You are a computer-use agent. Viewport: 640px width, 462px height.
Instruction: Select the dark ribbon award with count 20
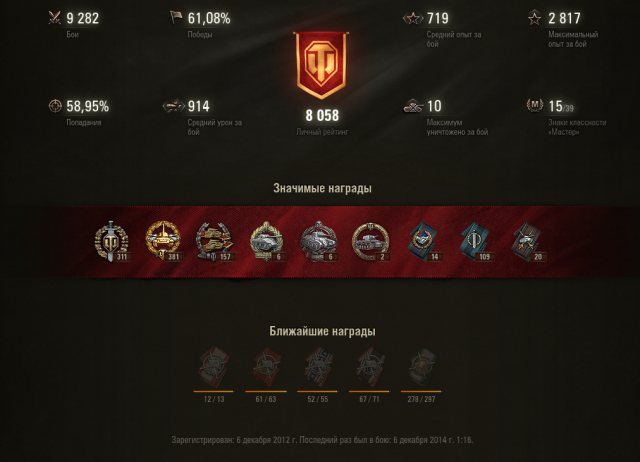point(527,241)
